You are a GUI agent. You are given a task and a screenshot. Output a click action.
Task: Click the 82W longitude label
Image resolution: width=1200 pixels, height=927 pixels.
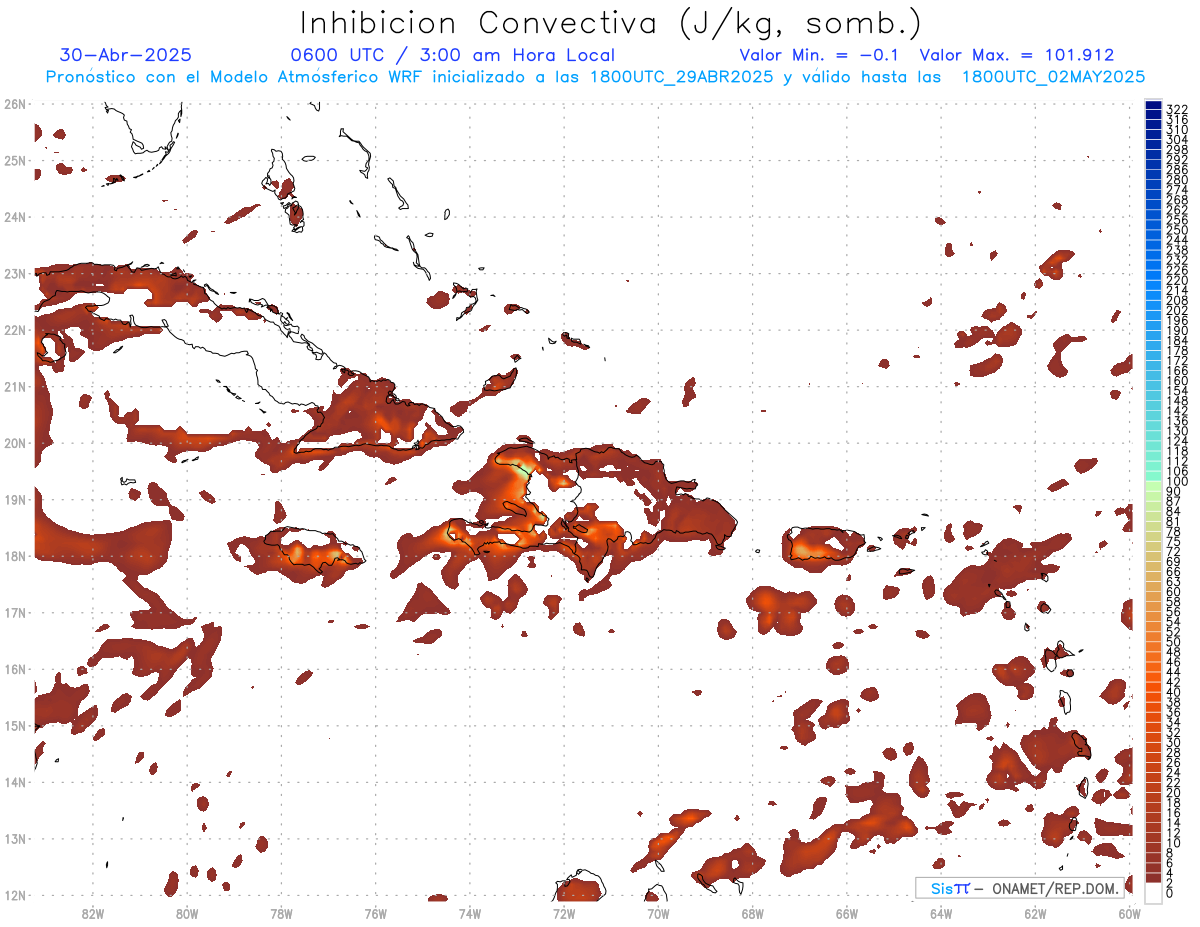(x=92, y=913)
